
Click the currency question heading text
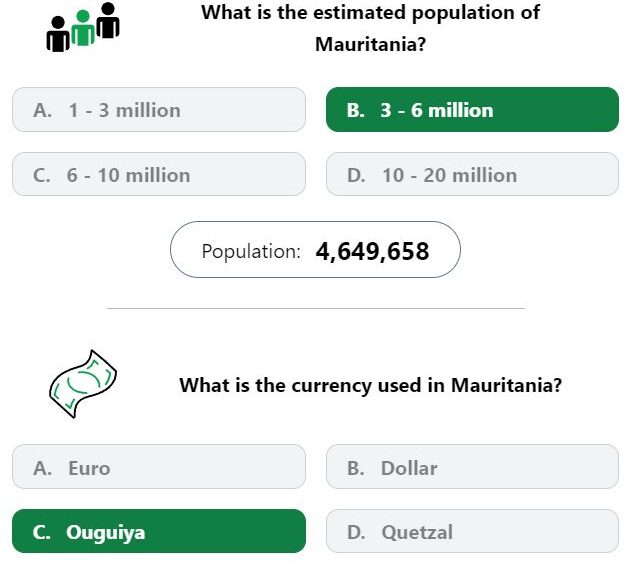pyautogui.click(x=370, y=385)
